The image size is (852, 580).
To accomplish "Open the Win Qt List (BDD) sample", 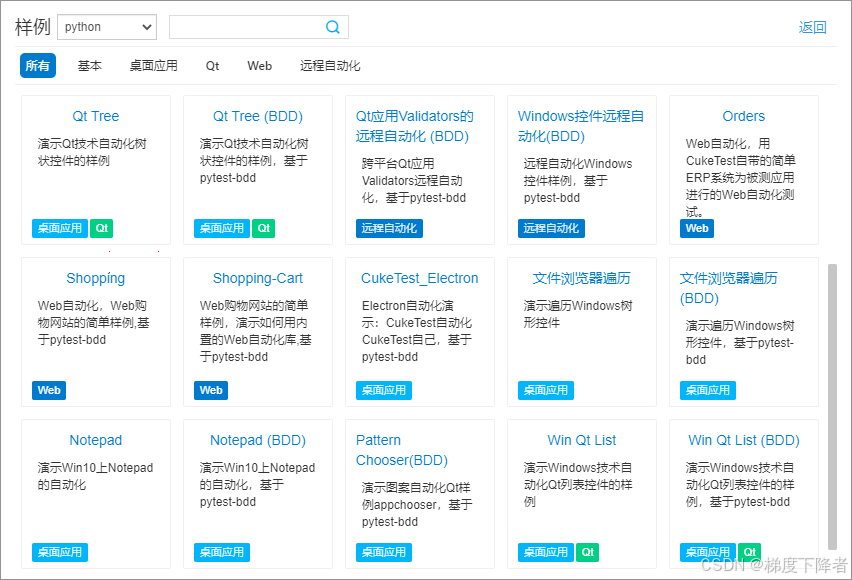I will 743,440.
